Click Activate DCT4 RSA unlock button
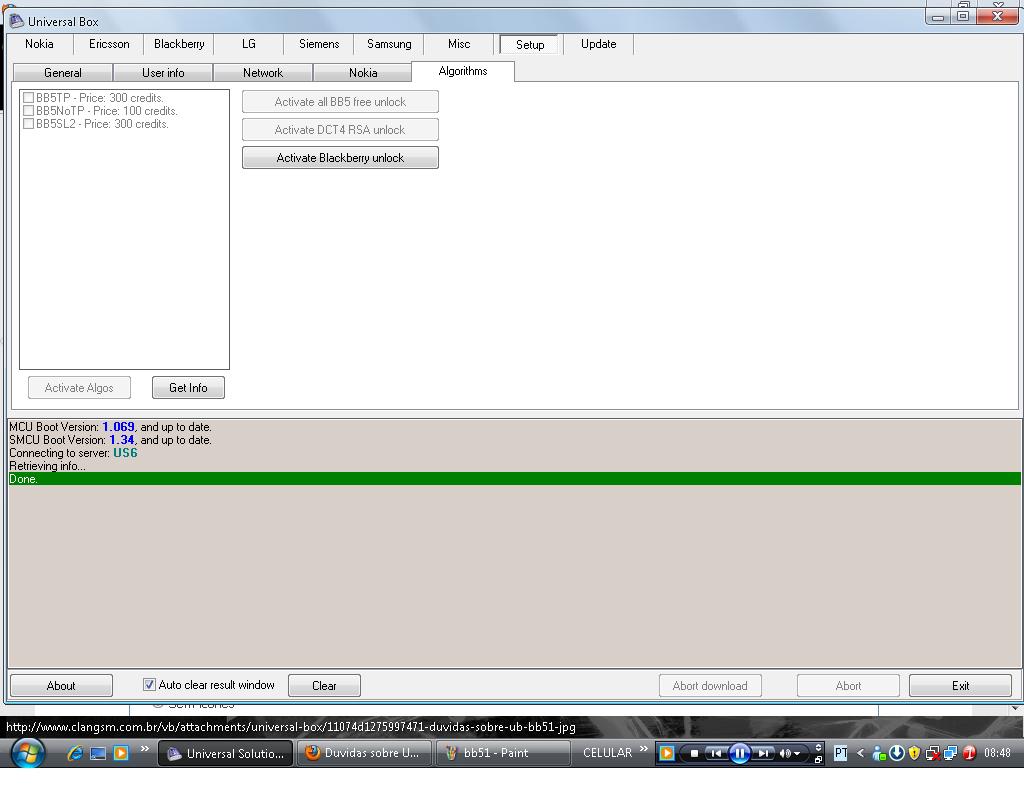Image resolution: width=1024 pixels, height=794 pixels. 340,130
